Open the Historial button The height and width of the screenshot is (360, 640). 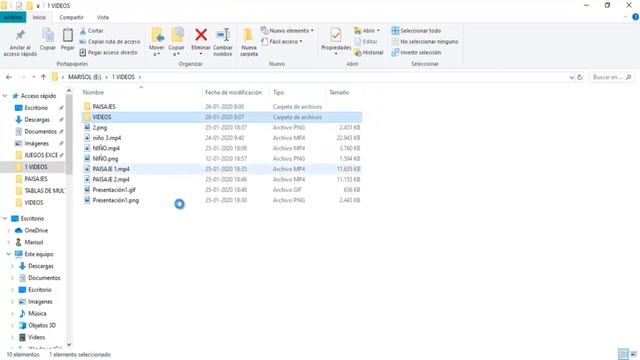click(x=369, y=52)
